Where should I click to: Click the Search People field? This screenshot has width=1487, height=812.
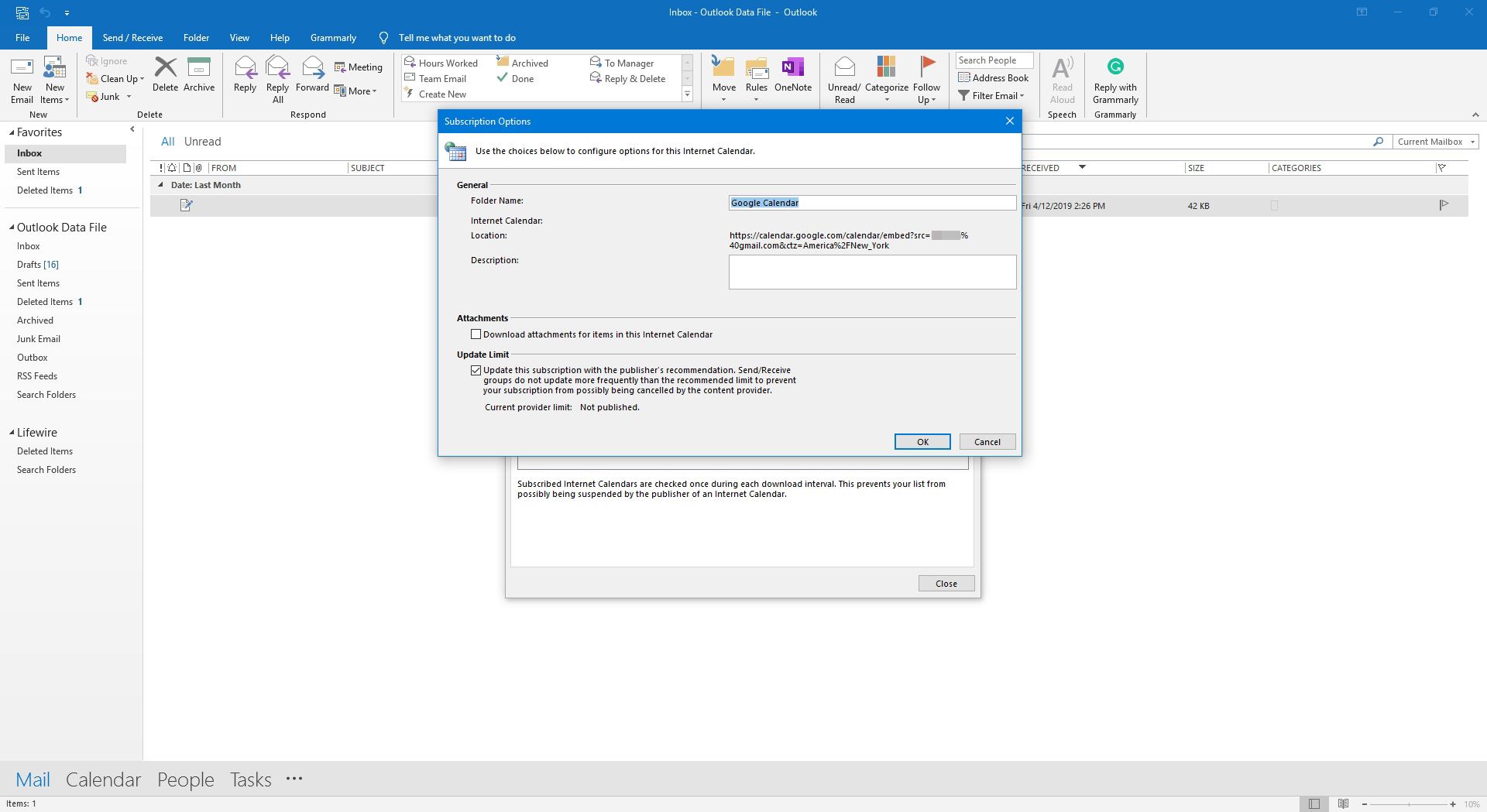(994, 60)
